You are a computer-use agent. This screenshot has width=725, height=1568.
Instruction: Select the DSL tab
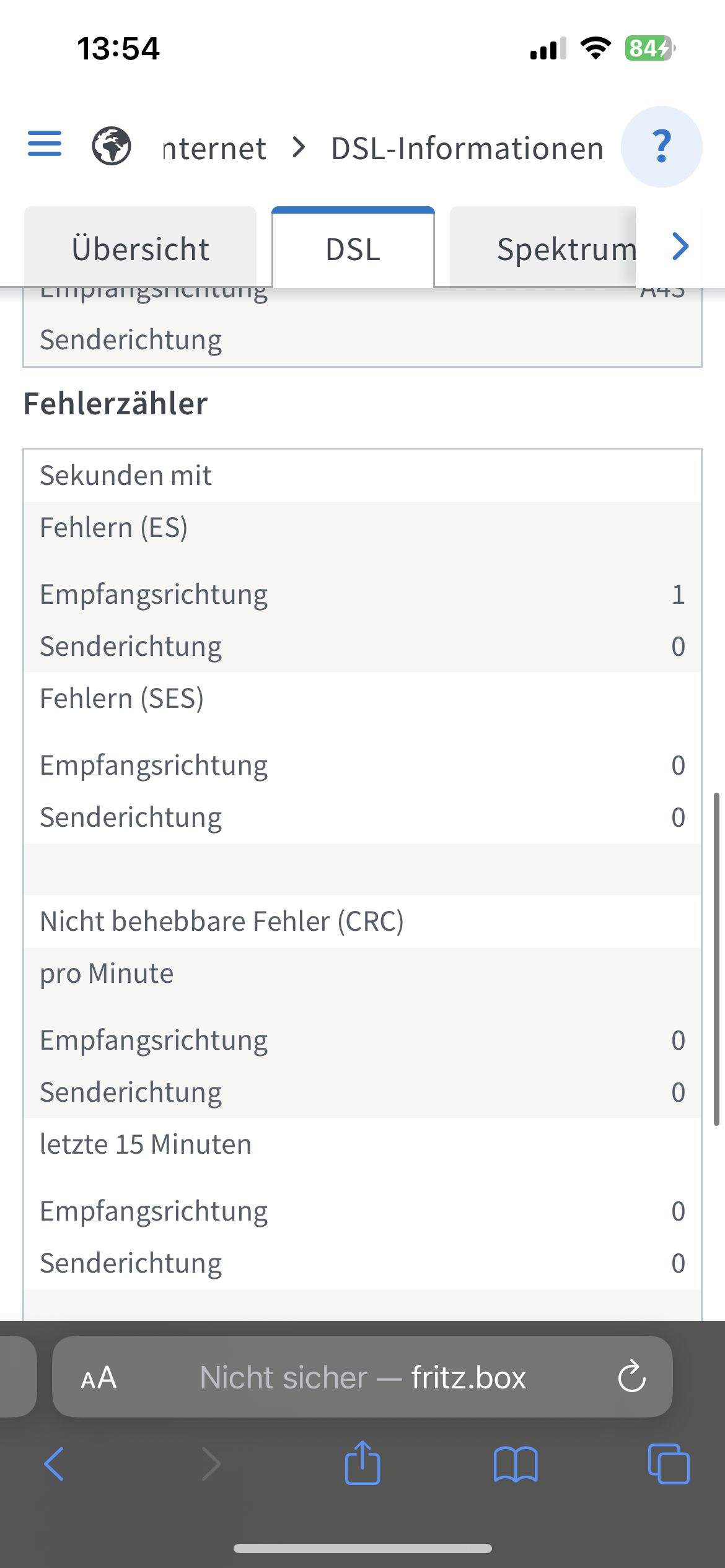tap(353, 249)
